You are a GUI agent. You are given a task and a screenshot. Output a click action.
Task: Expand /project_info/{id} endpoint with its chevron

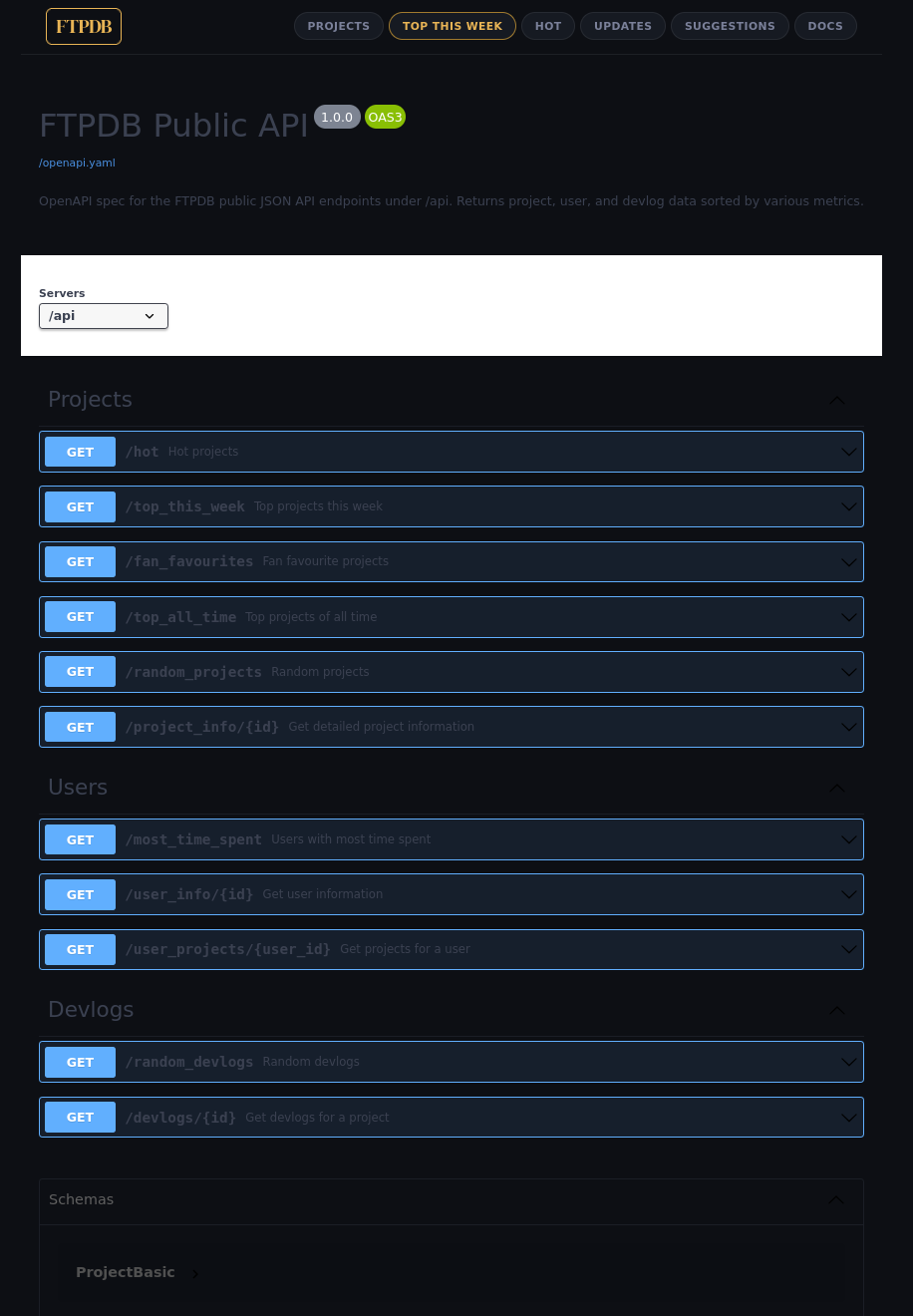848,727
